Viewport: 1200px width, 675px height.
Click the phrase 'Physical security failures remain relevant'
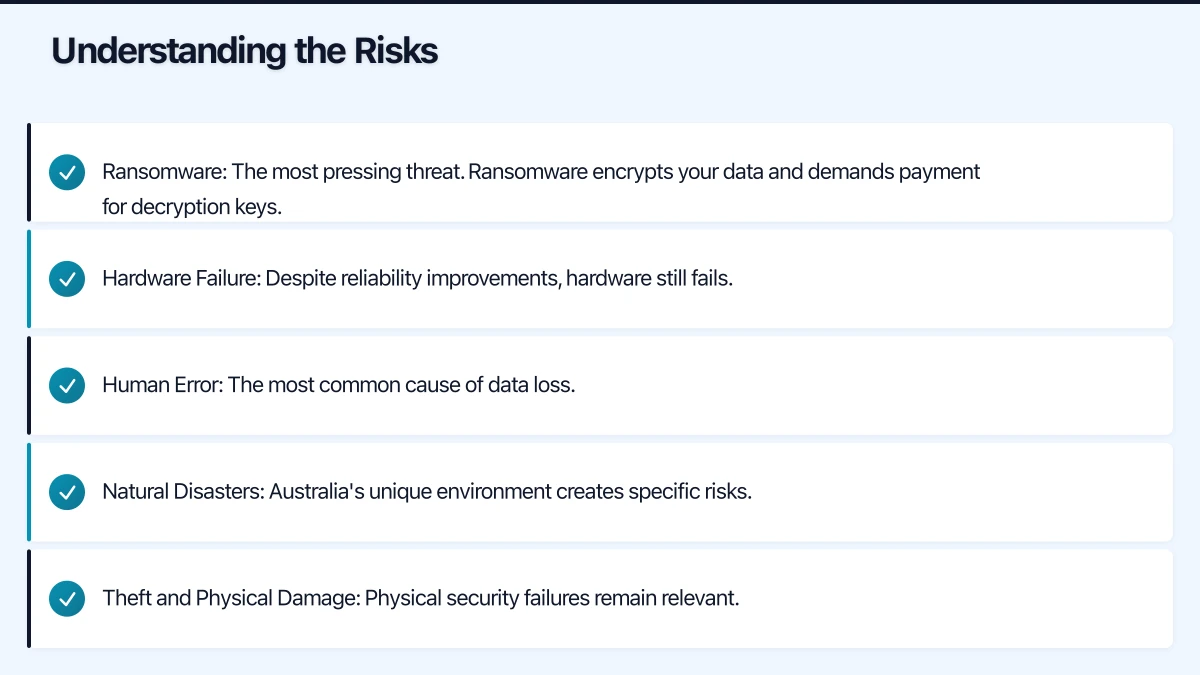point(551,599)
